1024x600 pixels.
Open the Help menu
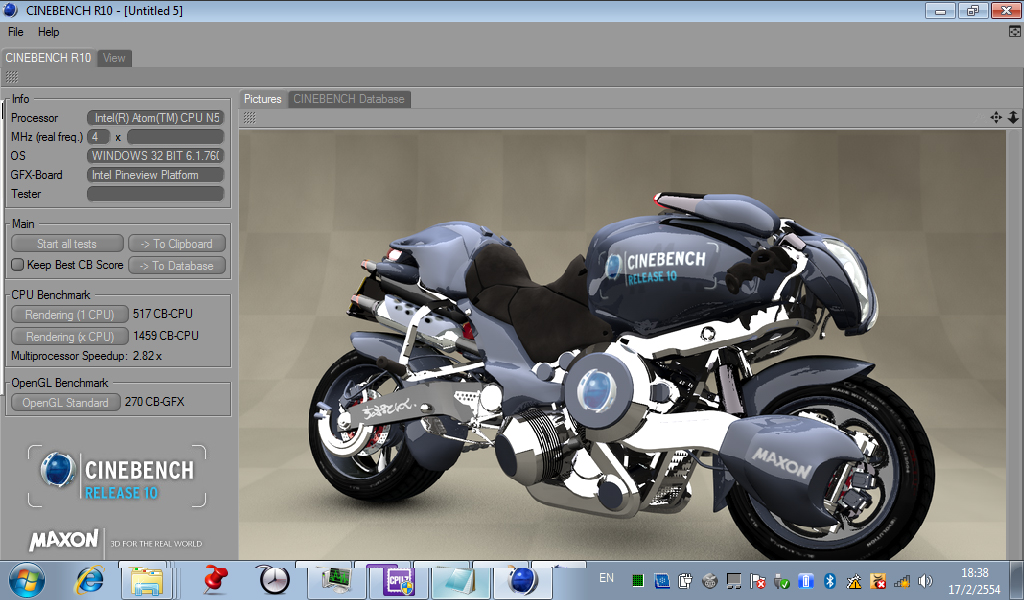[49, 32]
